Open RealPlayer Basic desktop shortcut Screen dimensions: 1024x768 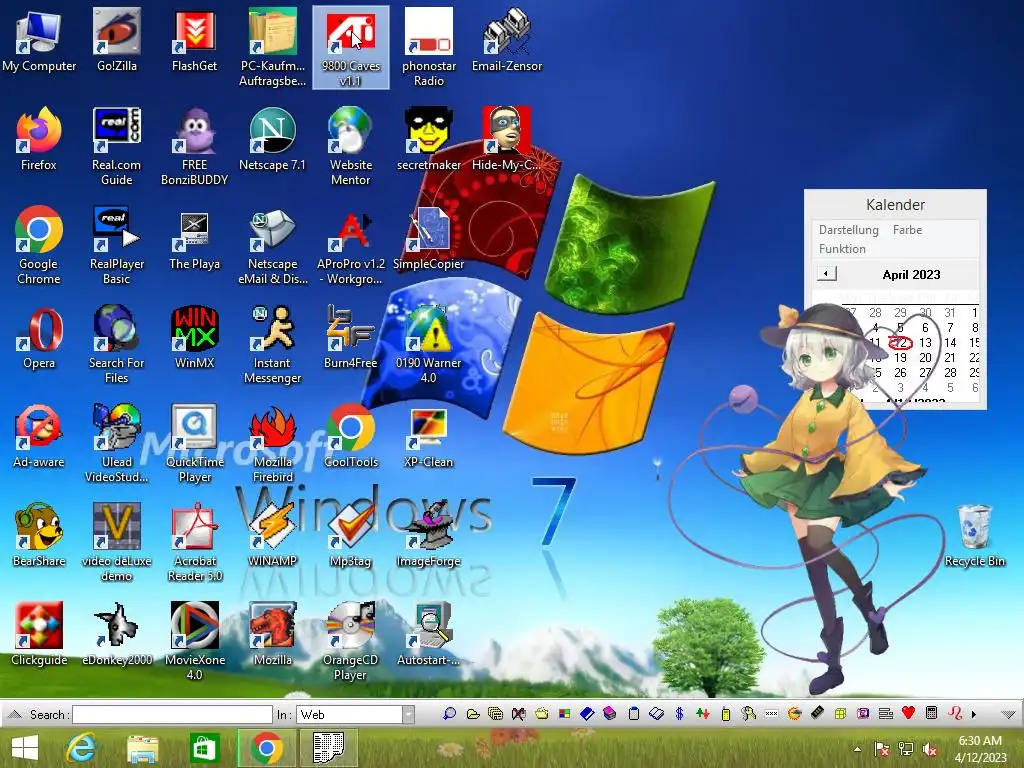[116, 246]
